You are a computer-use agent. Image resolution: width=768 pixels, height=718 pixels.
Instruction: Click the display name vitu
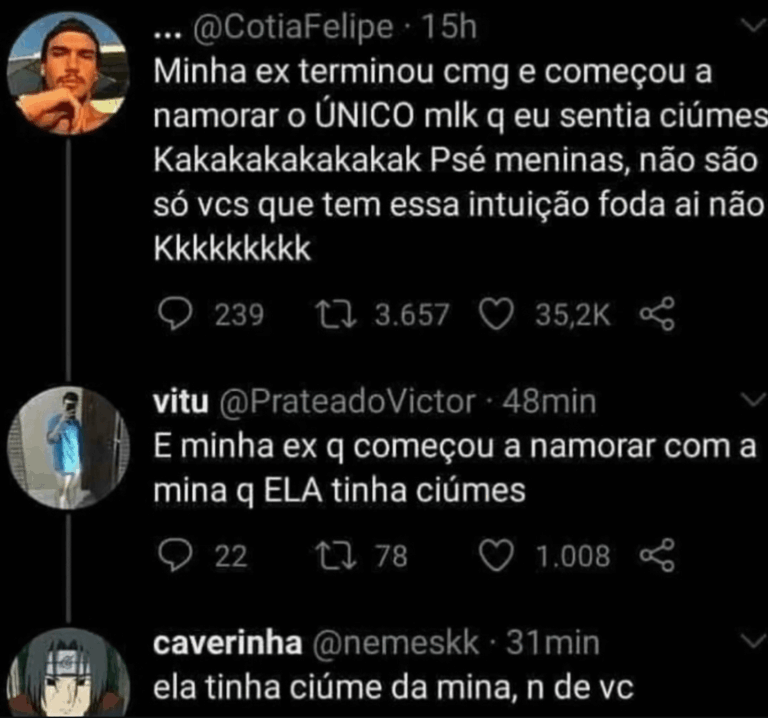coord(178,403)
